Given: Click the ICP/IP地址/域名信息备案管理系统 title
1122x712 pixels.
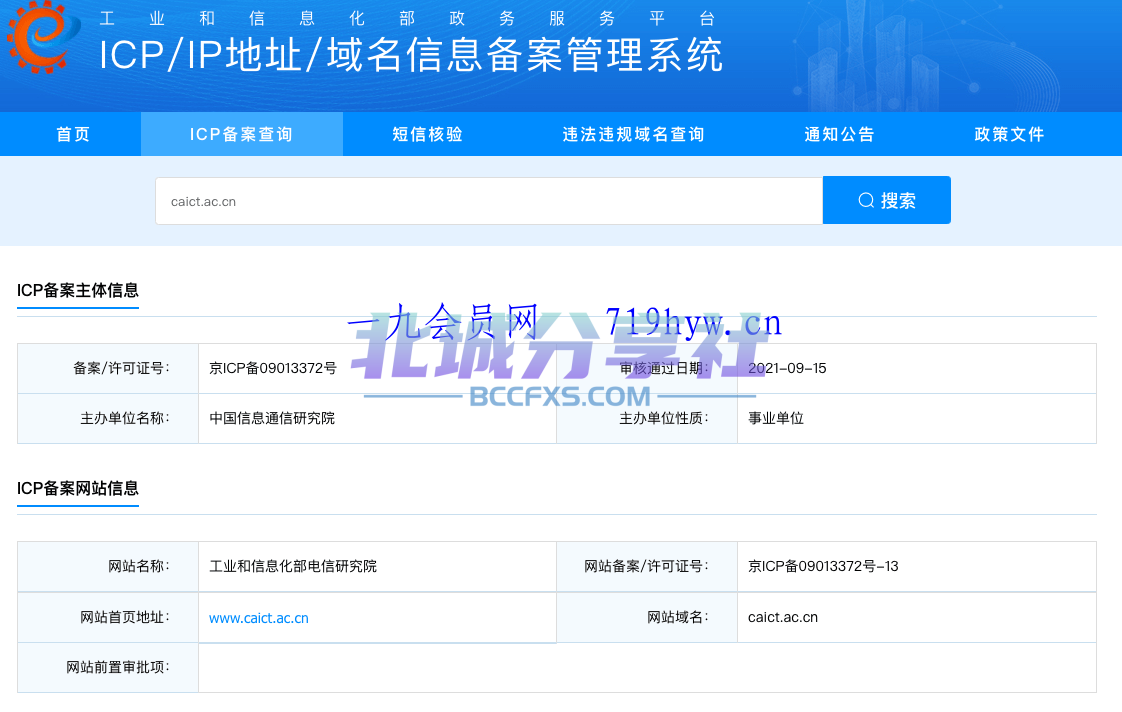Looking at the screenshot, I should tap(411, 56).
